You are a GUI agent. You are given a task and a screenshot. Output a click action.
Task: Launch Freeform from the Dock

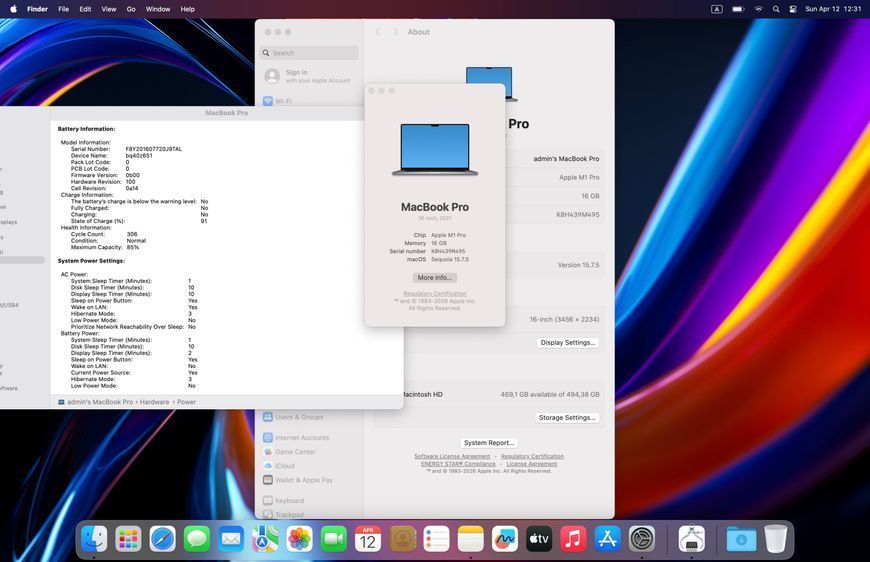click(x=505, y=539)
